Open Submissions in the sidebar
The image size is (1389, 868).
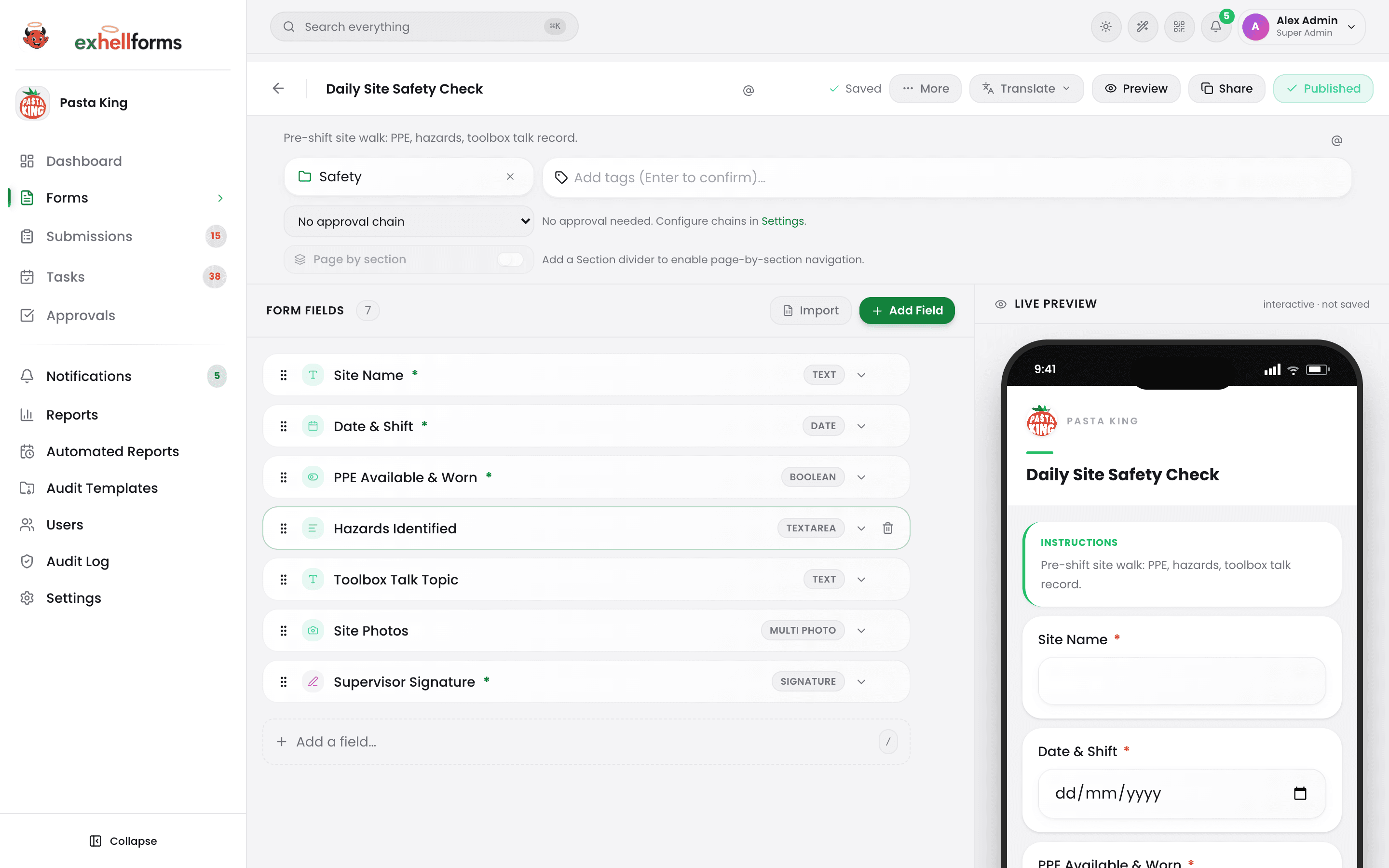(x=123, y=236)
